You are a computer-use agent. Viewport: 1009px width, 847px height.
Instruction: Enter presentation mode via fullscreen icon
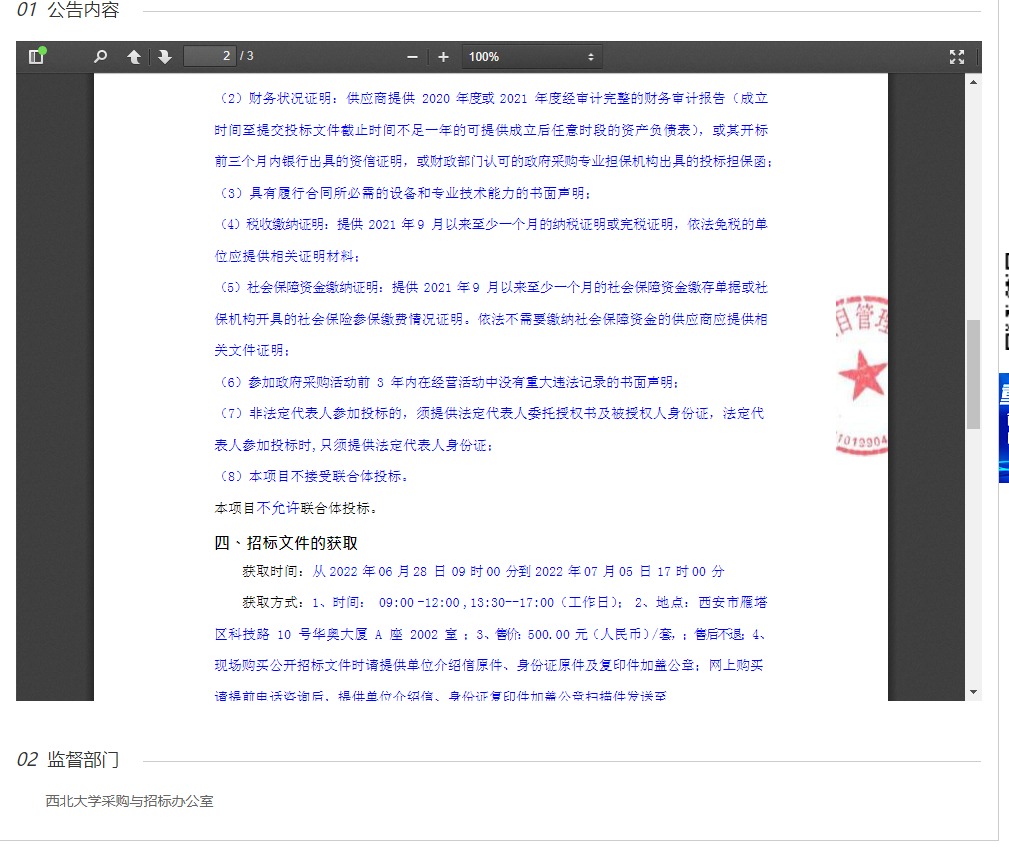pyautogui.click(x=956, y=57)
